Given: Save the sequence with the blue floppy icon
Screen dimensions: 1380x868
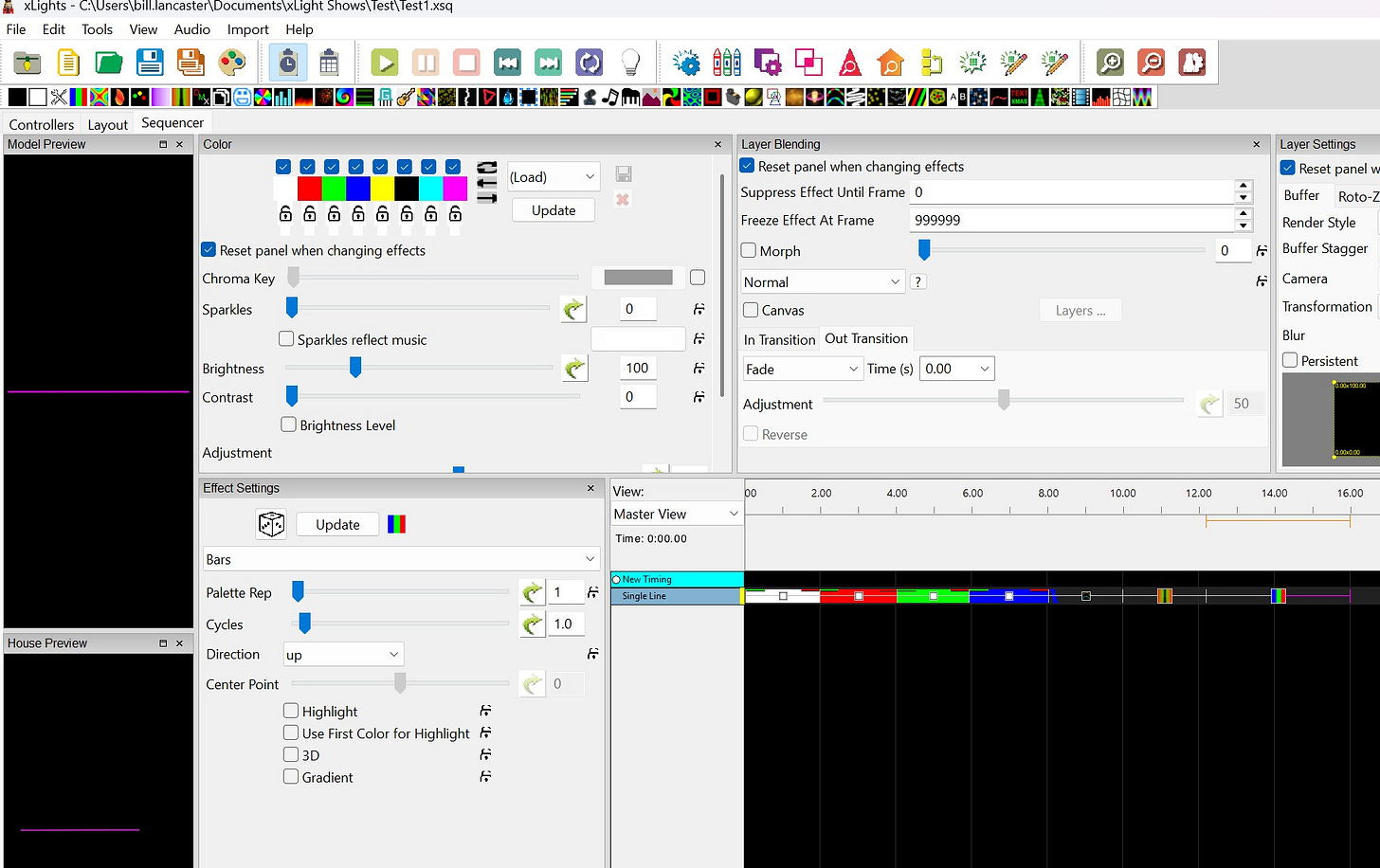Looking at the screenshot, I should coord(150,63).
